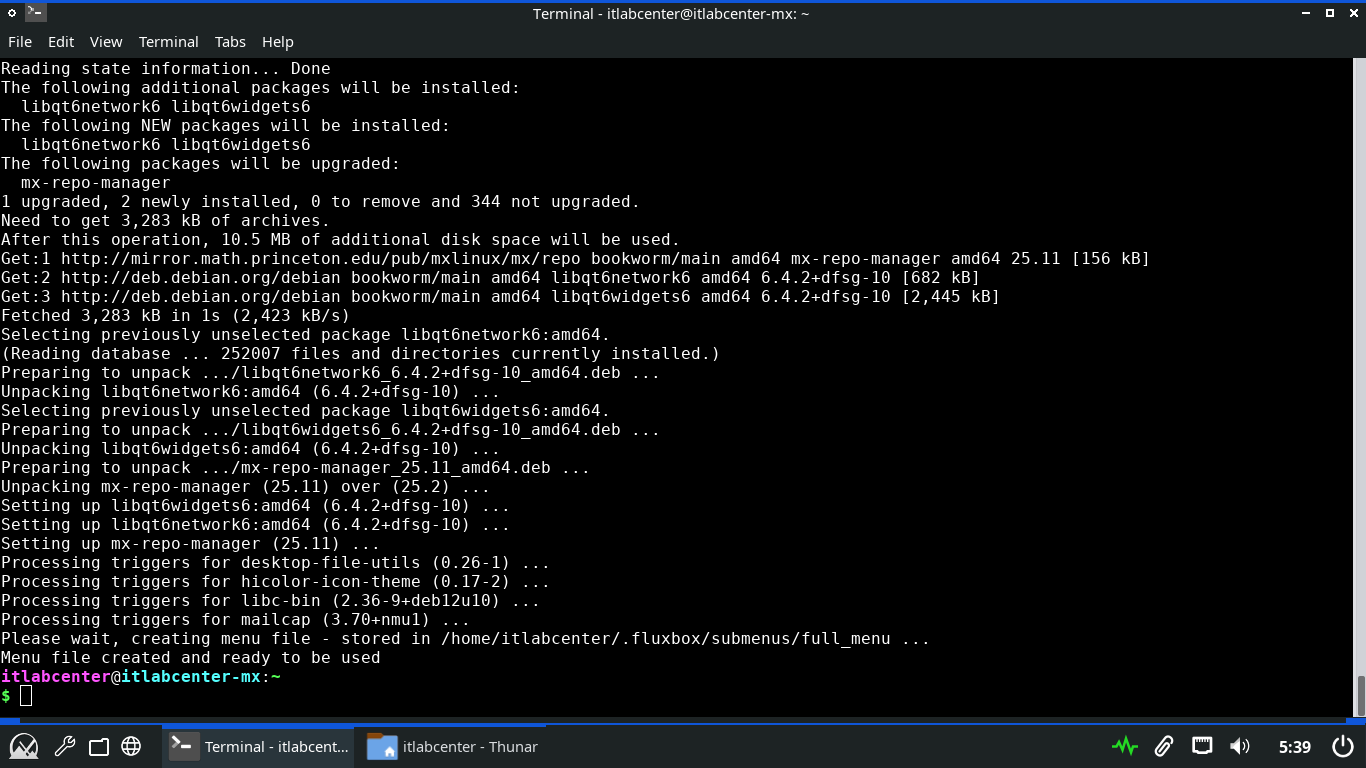Click the 5:39 clock in the taskbar
1366x768 pixels.
click(x=1294, y=747)
